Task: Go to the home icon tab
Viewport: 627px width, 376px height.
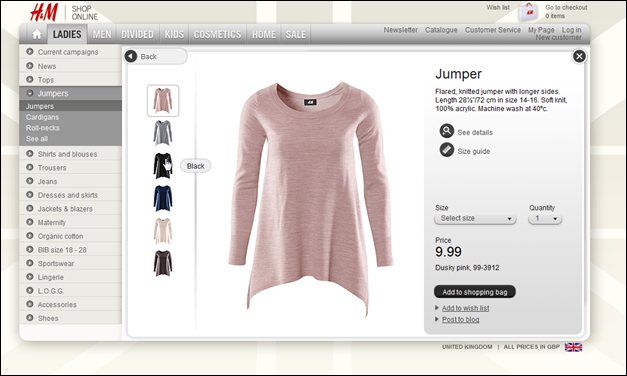Action: [x=37, y=34]
